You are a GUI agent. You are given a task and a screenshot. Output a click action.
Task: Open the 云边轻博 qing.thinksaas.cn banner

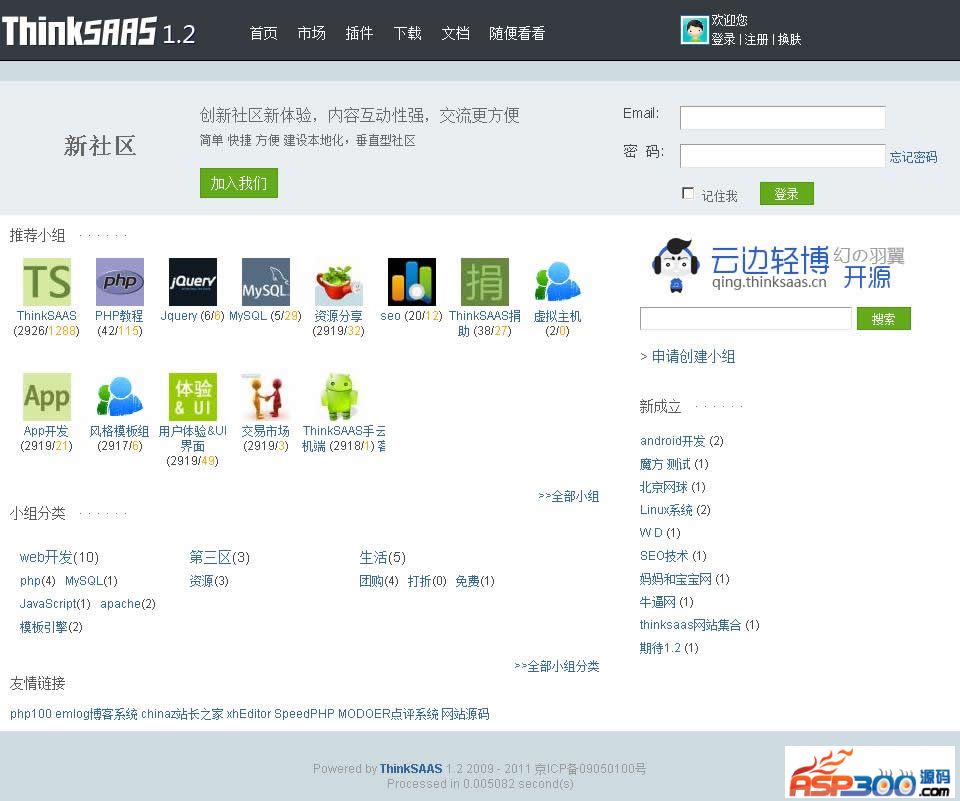(778, 266)
